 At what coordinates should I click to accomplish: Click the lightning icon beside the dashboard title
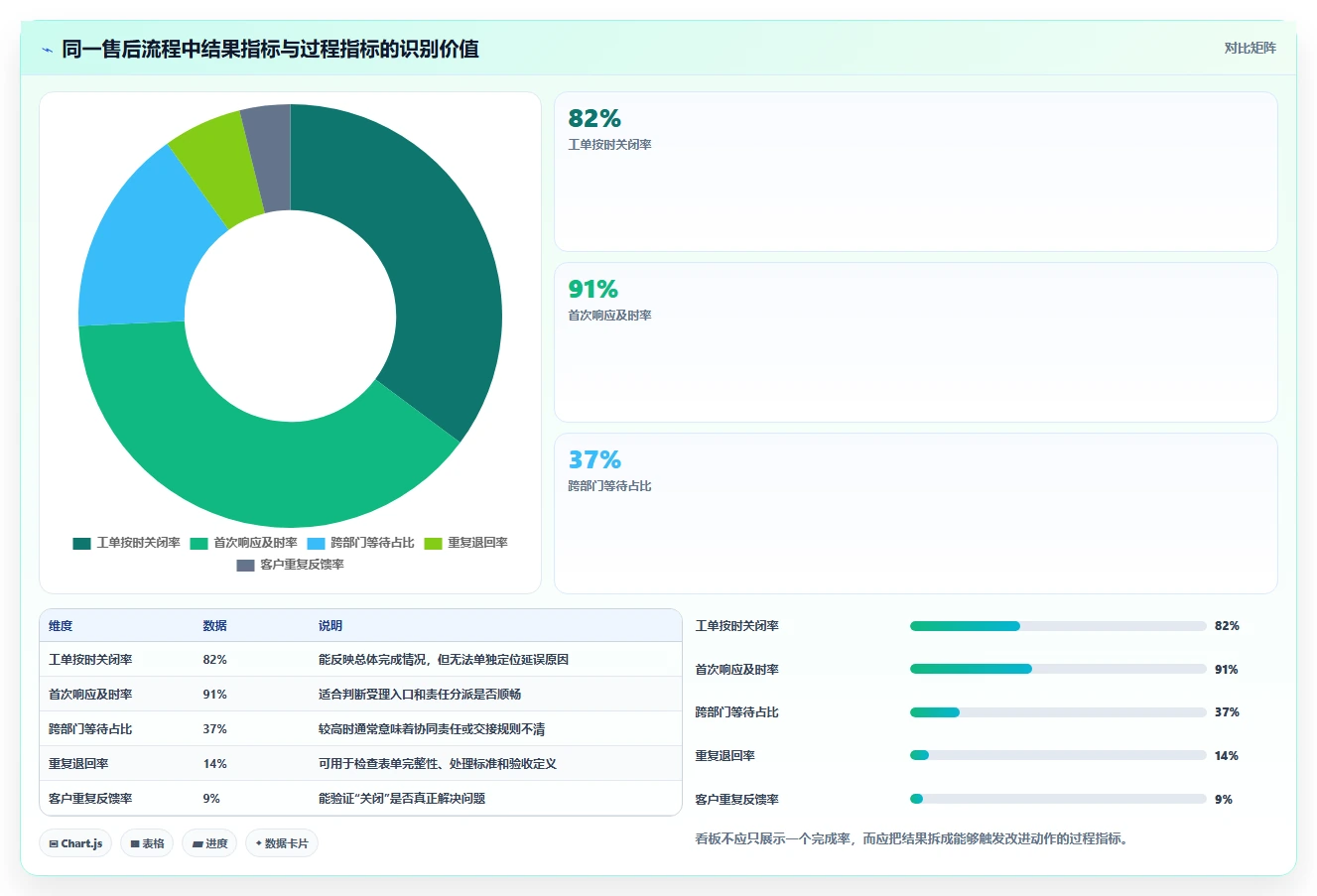(x=47, y=50)
